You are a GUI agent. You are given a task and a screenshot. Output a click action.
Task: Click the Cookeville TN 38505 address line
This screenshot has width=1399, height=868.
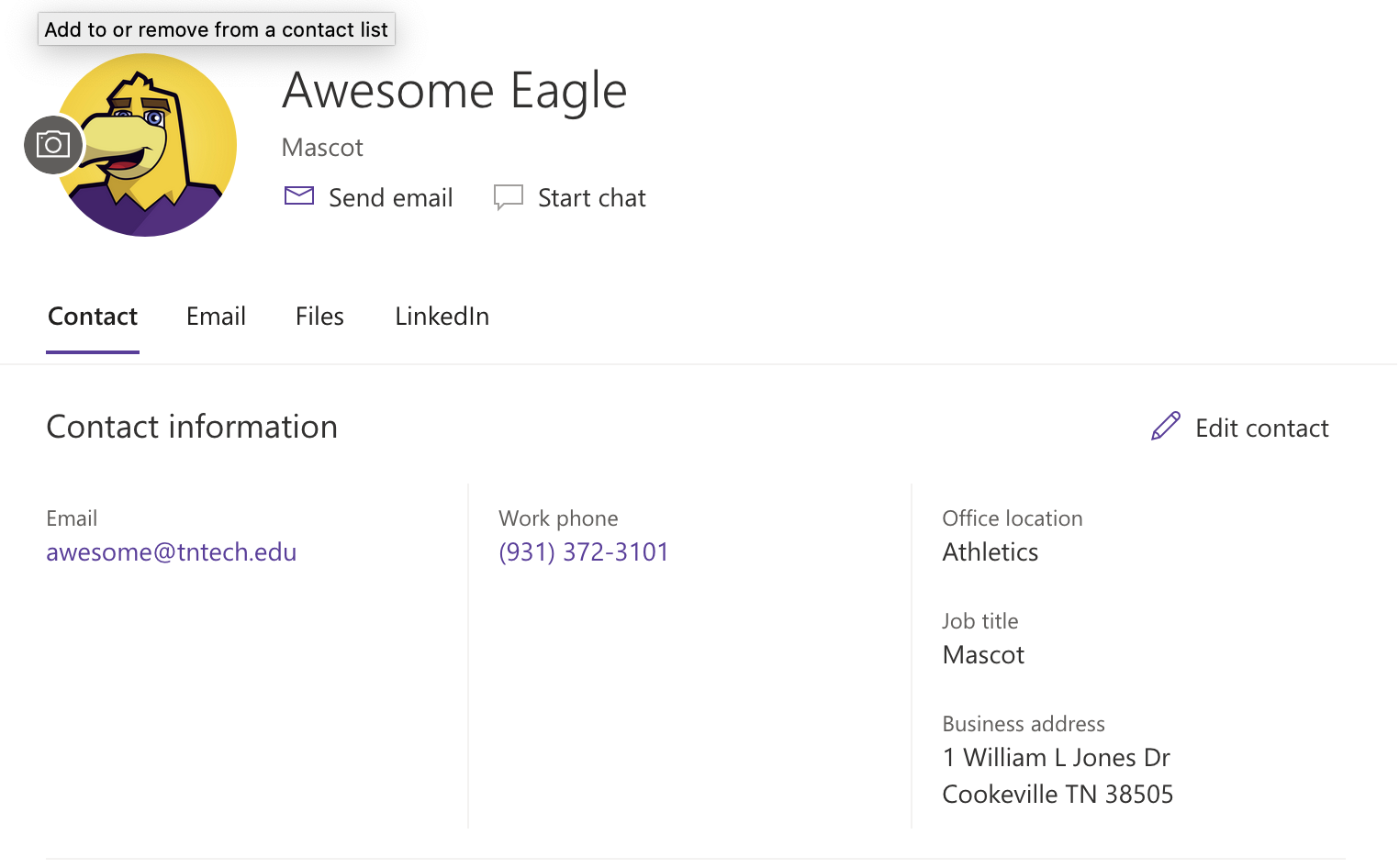point(1058,795)
